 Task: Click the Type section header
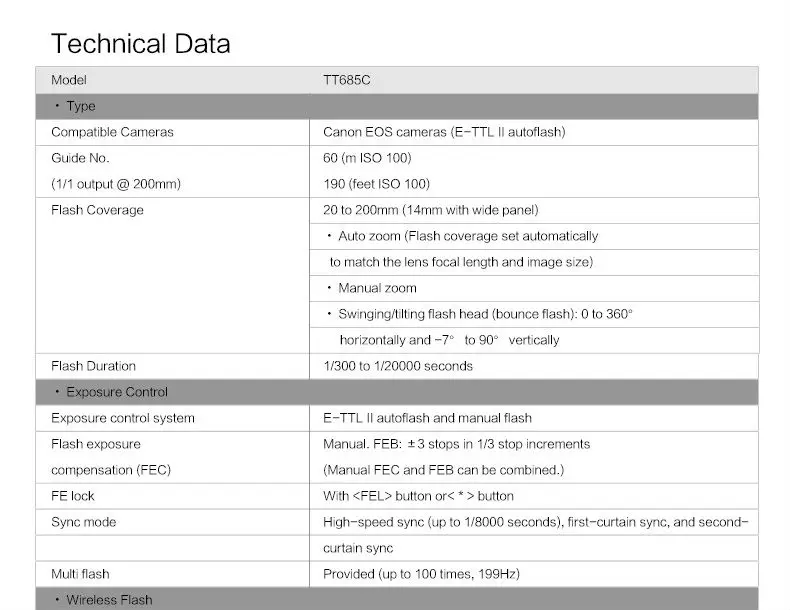[x=80, y=106]
